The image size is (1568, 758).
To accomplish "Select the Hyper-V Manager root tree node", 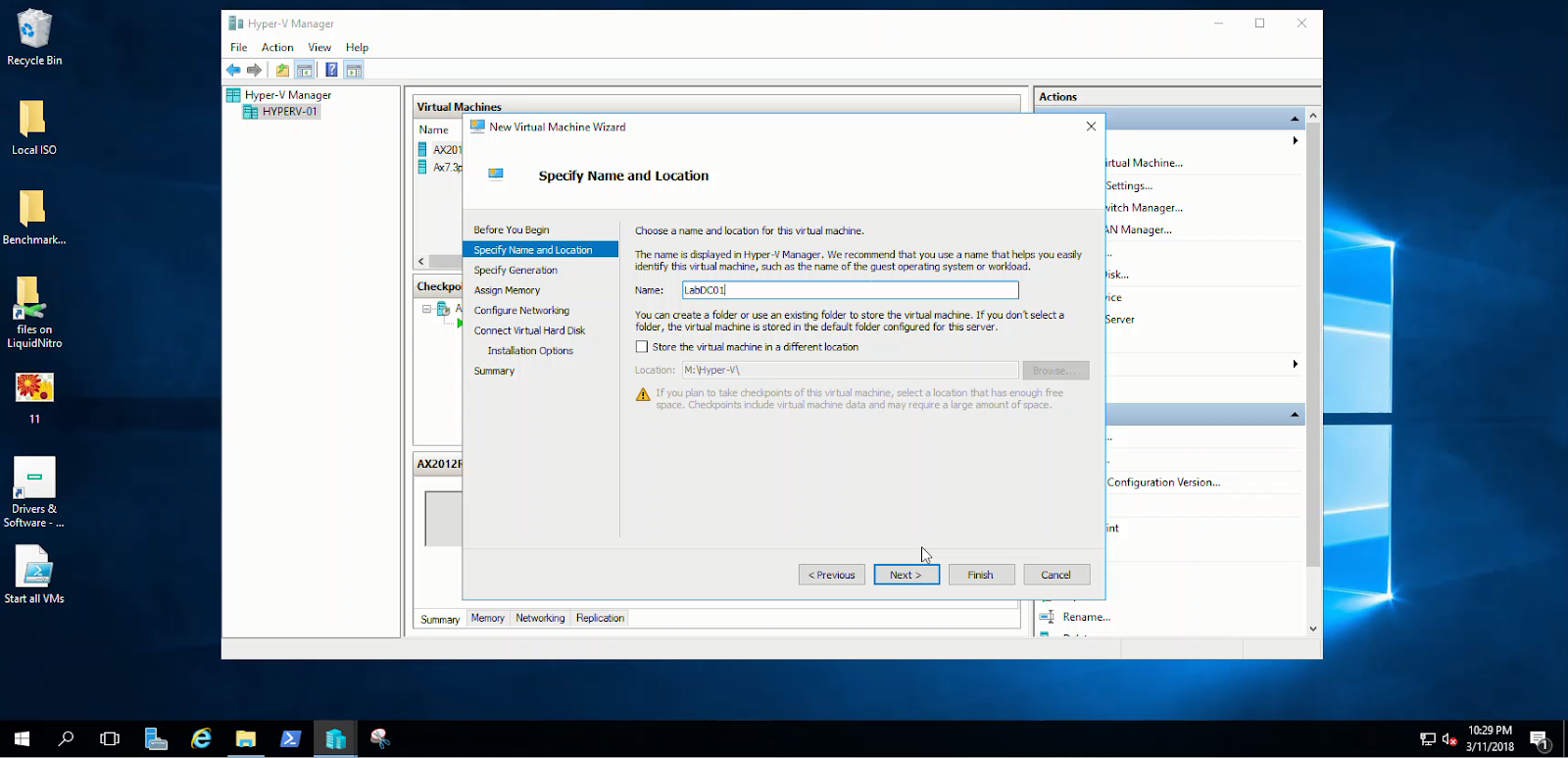I will coord(279,95).
